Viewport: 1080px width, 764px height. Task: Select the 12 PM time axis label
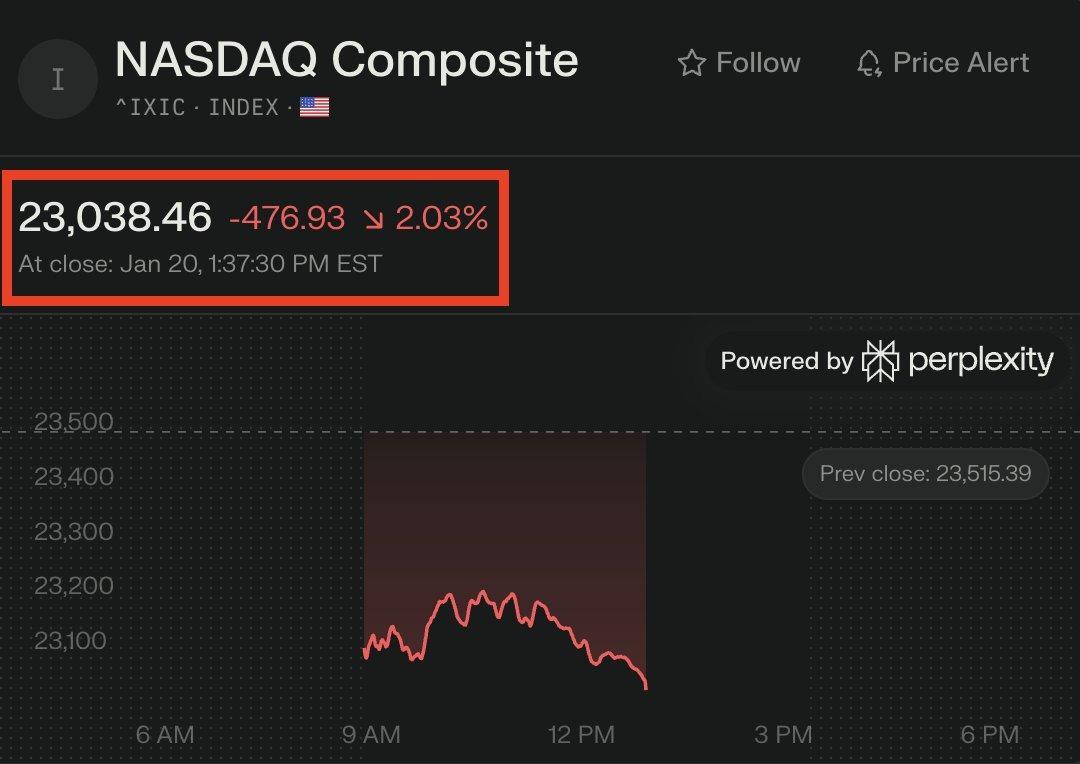(x=580, y=734)
